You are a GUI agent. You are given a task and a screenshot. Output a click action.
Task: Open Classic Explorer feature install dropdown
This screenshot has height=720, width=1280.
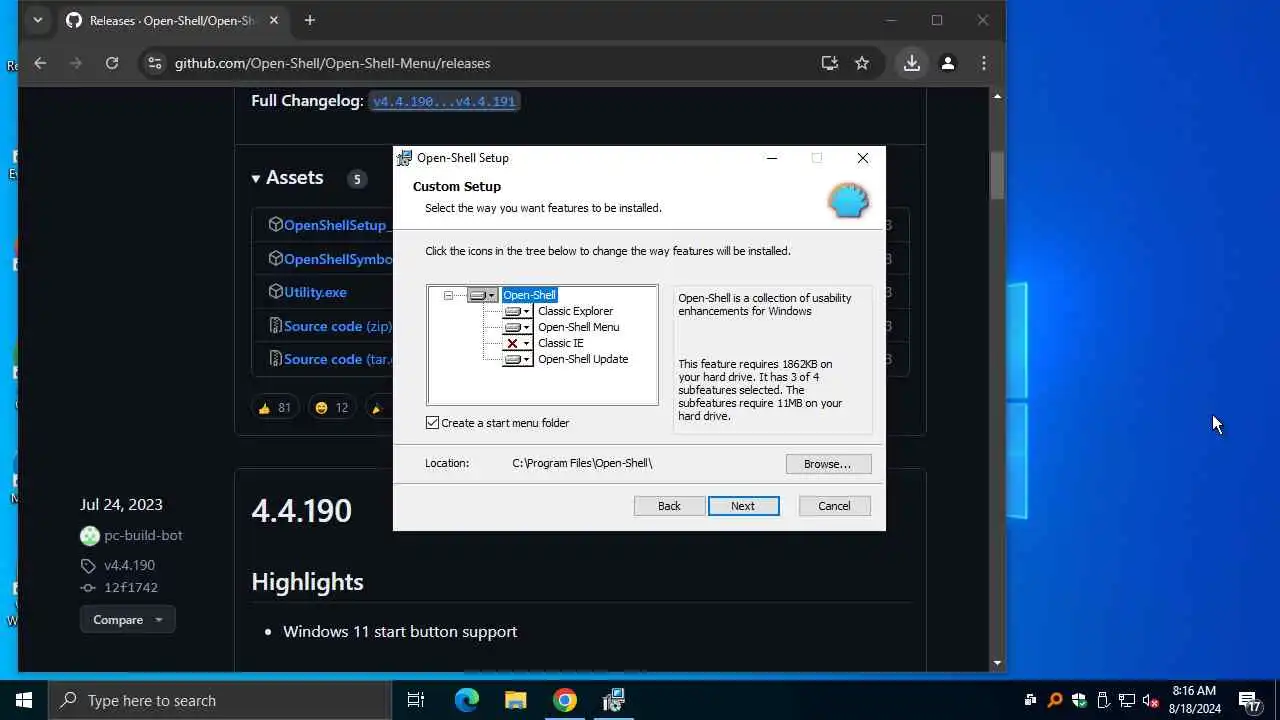tap(517, 311)
